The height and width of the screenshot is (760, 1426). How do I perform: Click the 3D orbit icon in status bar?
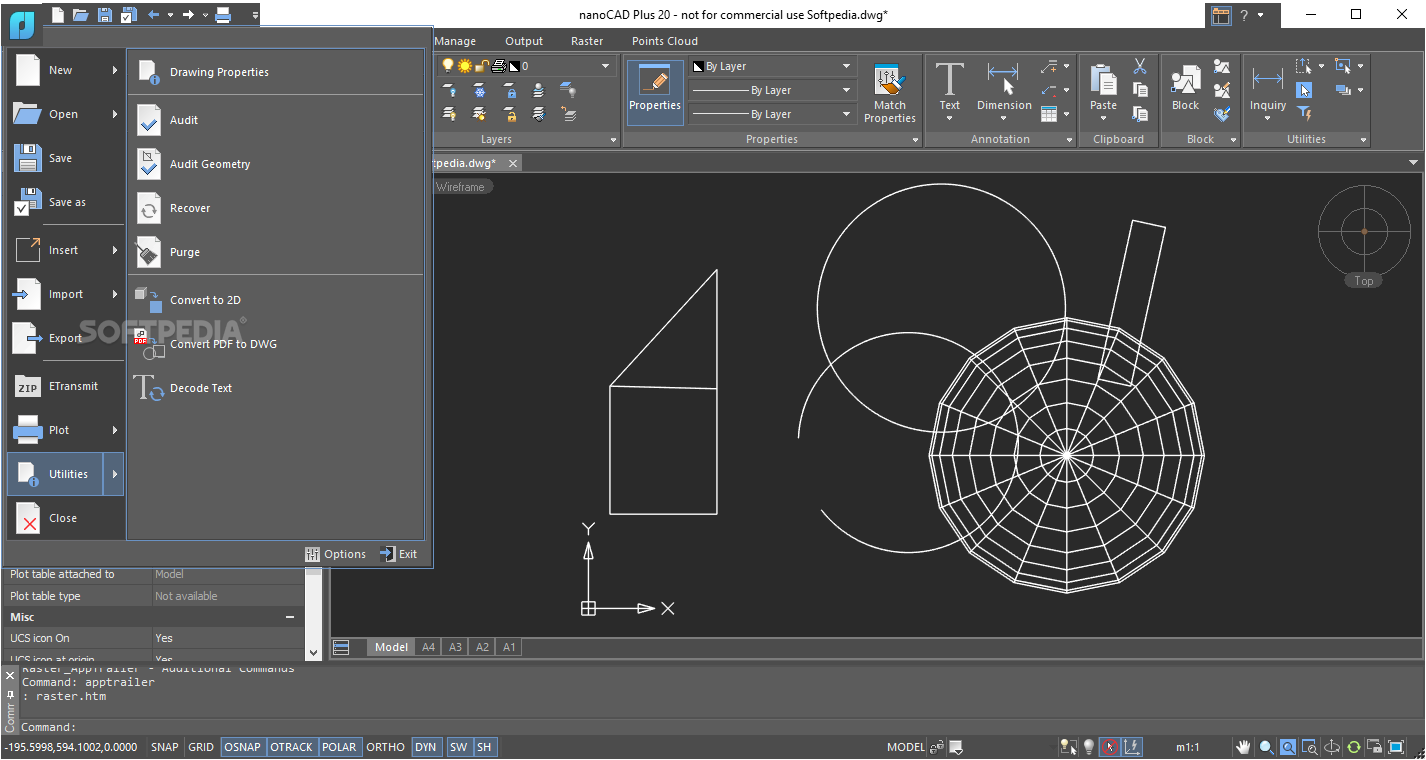tap(1332, 747)
